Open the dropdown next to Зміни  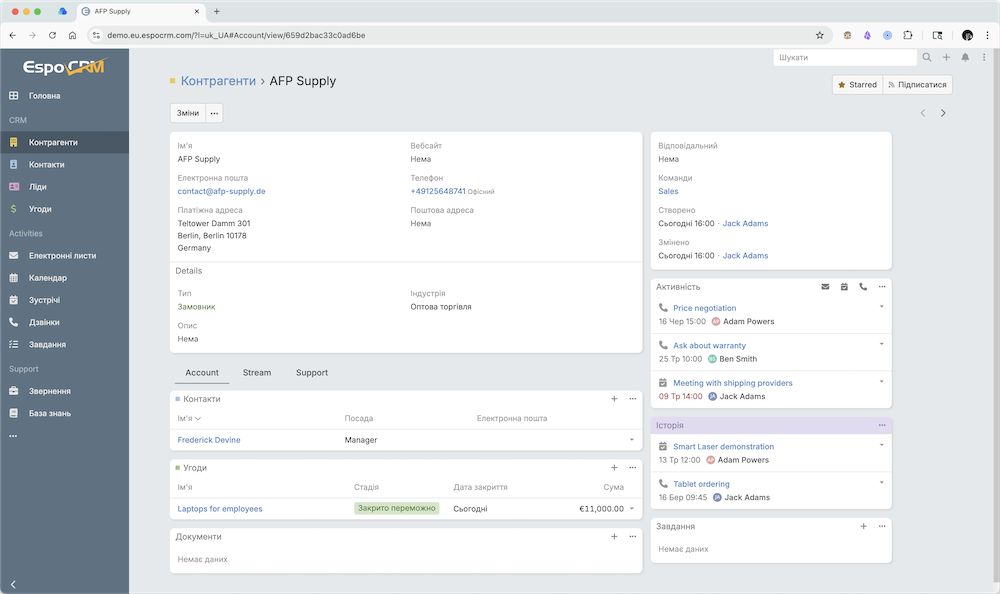click(214, 113)
